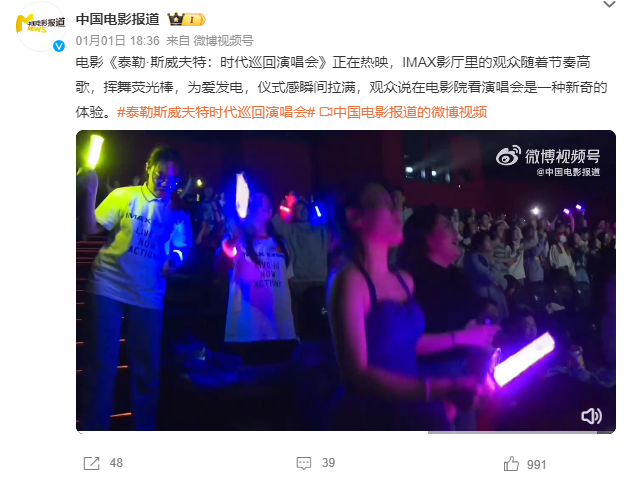Screen dimensions: 634x481
Task: Click the 中国电影报道 profile avatar
Action: point(40,27)
